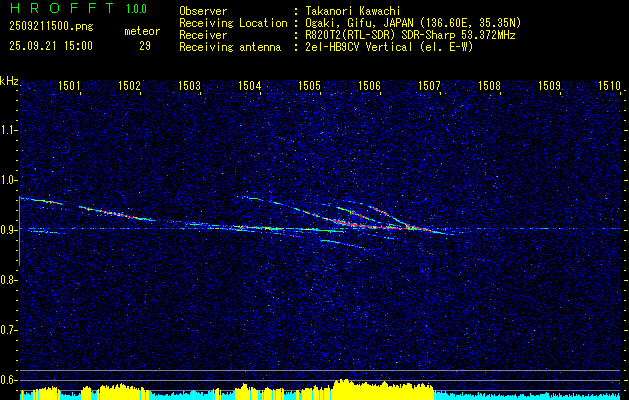Click receiver R820T2(RTL-SDR) SDR-Sharp text

(x=410, y=35)
